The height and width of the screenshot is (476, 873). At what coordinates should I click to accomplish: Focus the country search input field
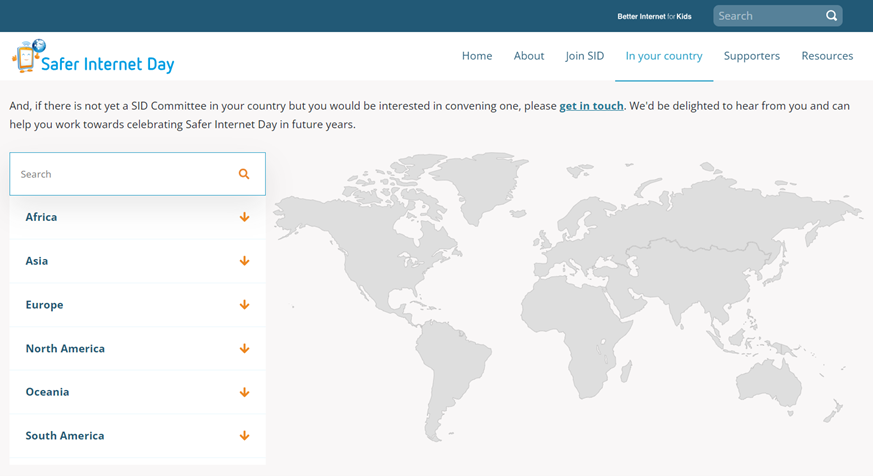[125, 174]
